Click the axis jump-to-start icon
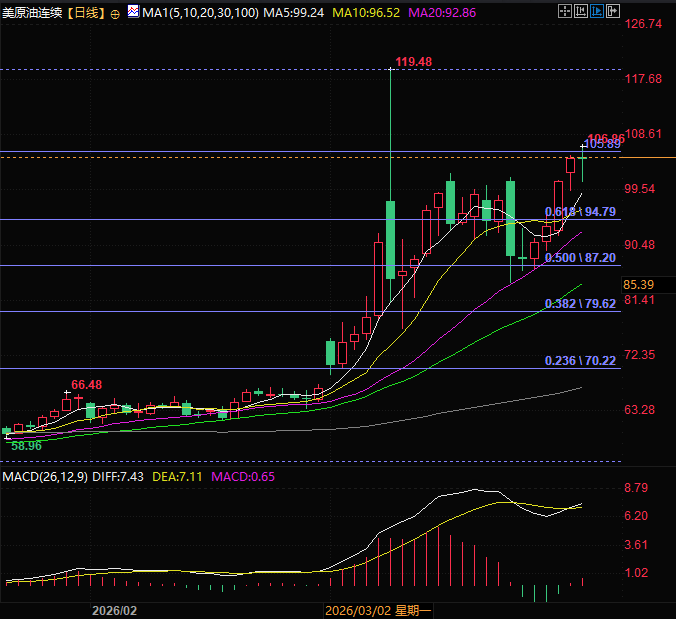Viewport: 676px width, 619px height. pyautogui.click(x=581, y=11)
